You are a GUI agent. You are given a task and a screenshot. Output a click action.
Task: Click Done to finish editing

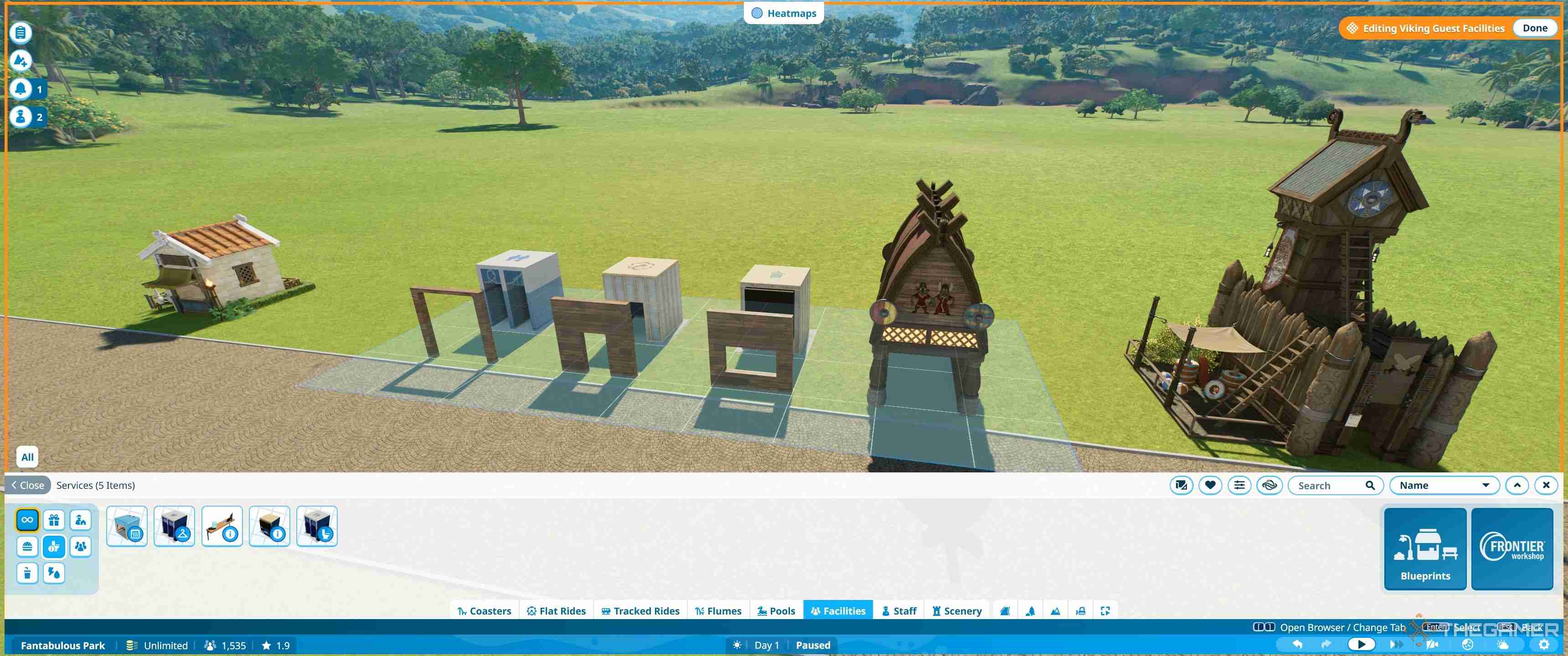click(1535, 28)
